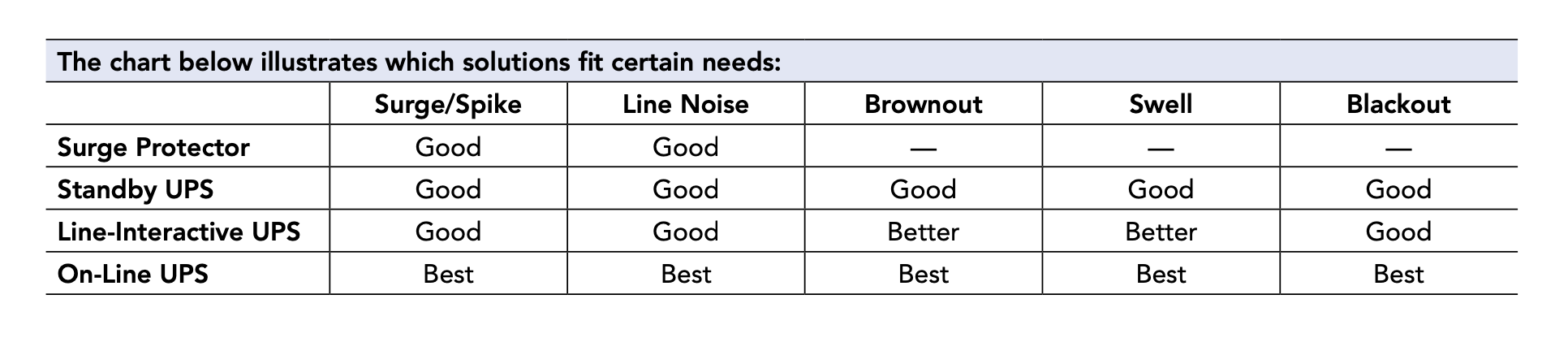This screenshot has height=338, width=1568.
Task: Click the Blackout column header
Action: click(1398, 104)
